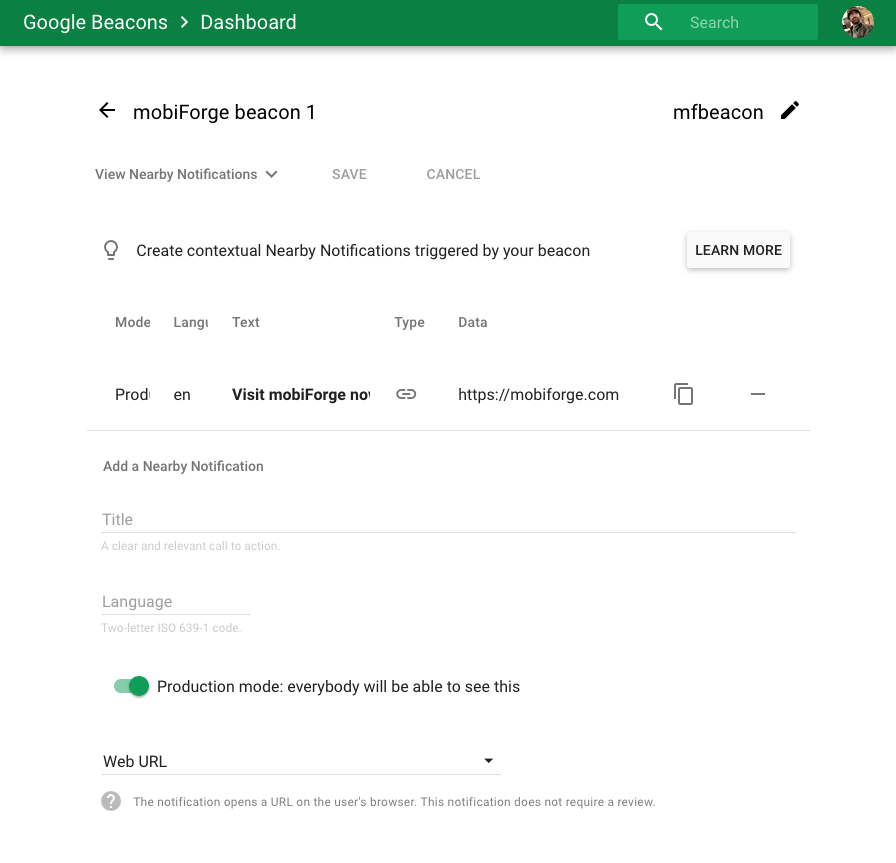
Task: Click the Visit mobiForge notification text
Action: click(301, 395)
